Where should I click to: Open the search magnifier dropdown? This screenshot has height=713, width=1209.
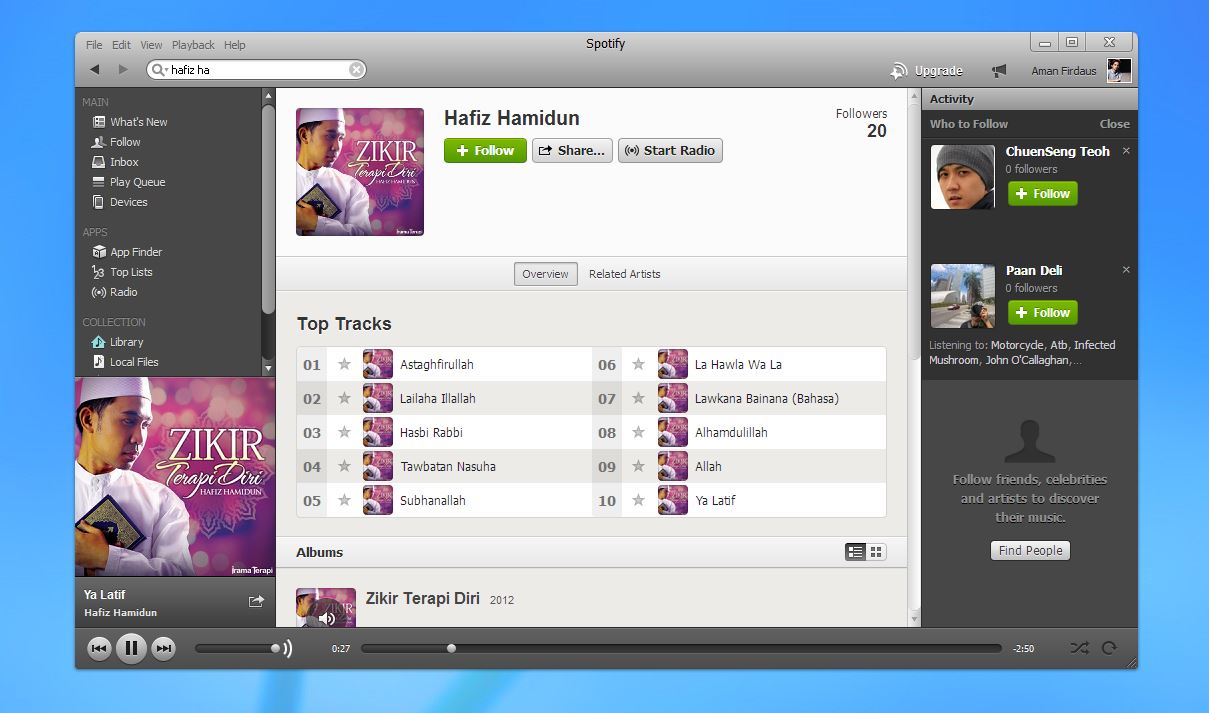159,70
